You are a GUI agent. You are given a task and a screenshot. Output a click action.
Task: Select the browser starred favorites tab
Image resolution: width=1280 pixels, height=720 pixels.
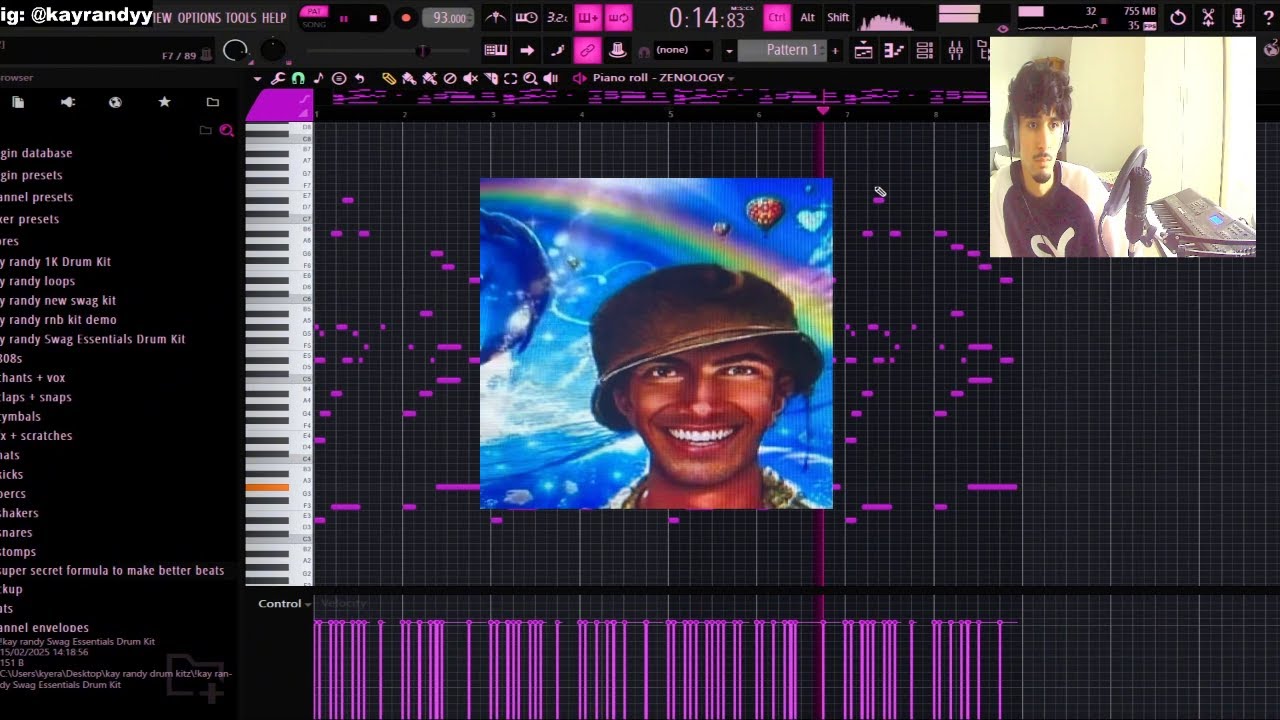[x=164, y=102]
